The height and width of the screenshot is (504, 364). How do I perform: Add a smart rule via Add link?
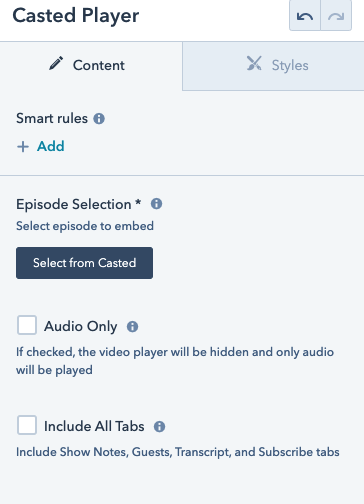click(x=50, y=146)
